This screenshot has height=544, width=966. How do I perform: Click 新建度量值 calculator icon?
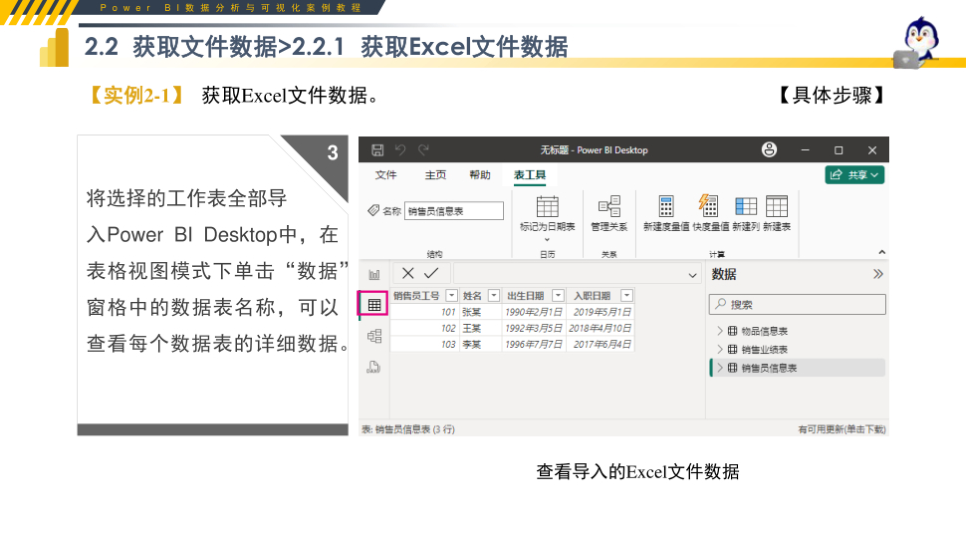pyautogui.click(x=666, y=206)
